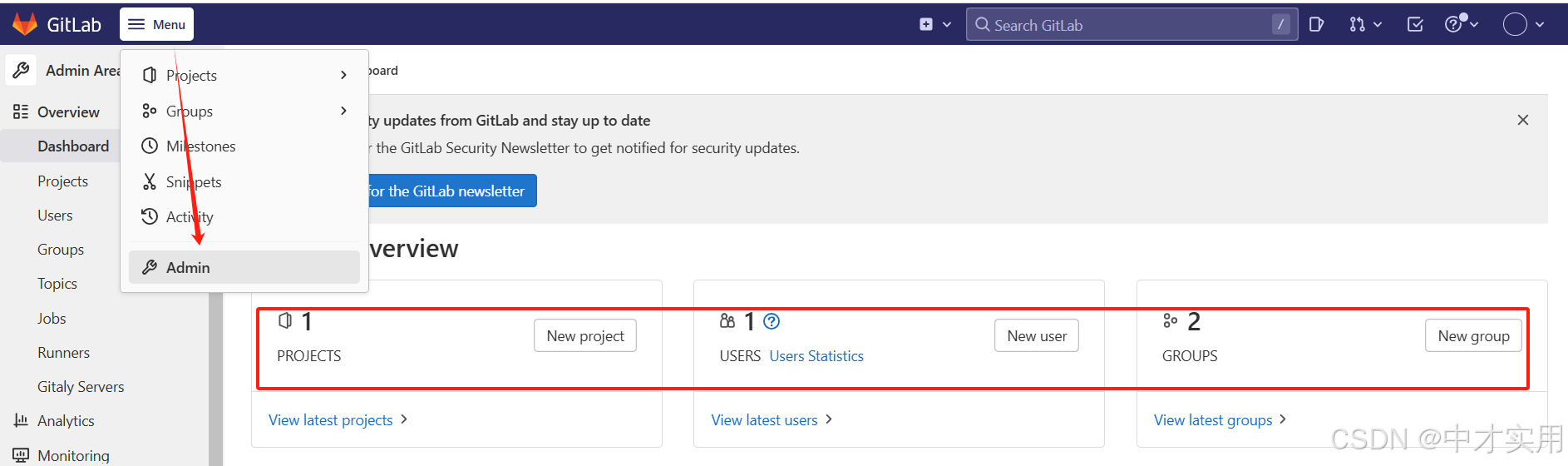1568x466 pixels.
Task: Click the Analytics chart icon
Action: [21, 420]
